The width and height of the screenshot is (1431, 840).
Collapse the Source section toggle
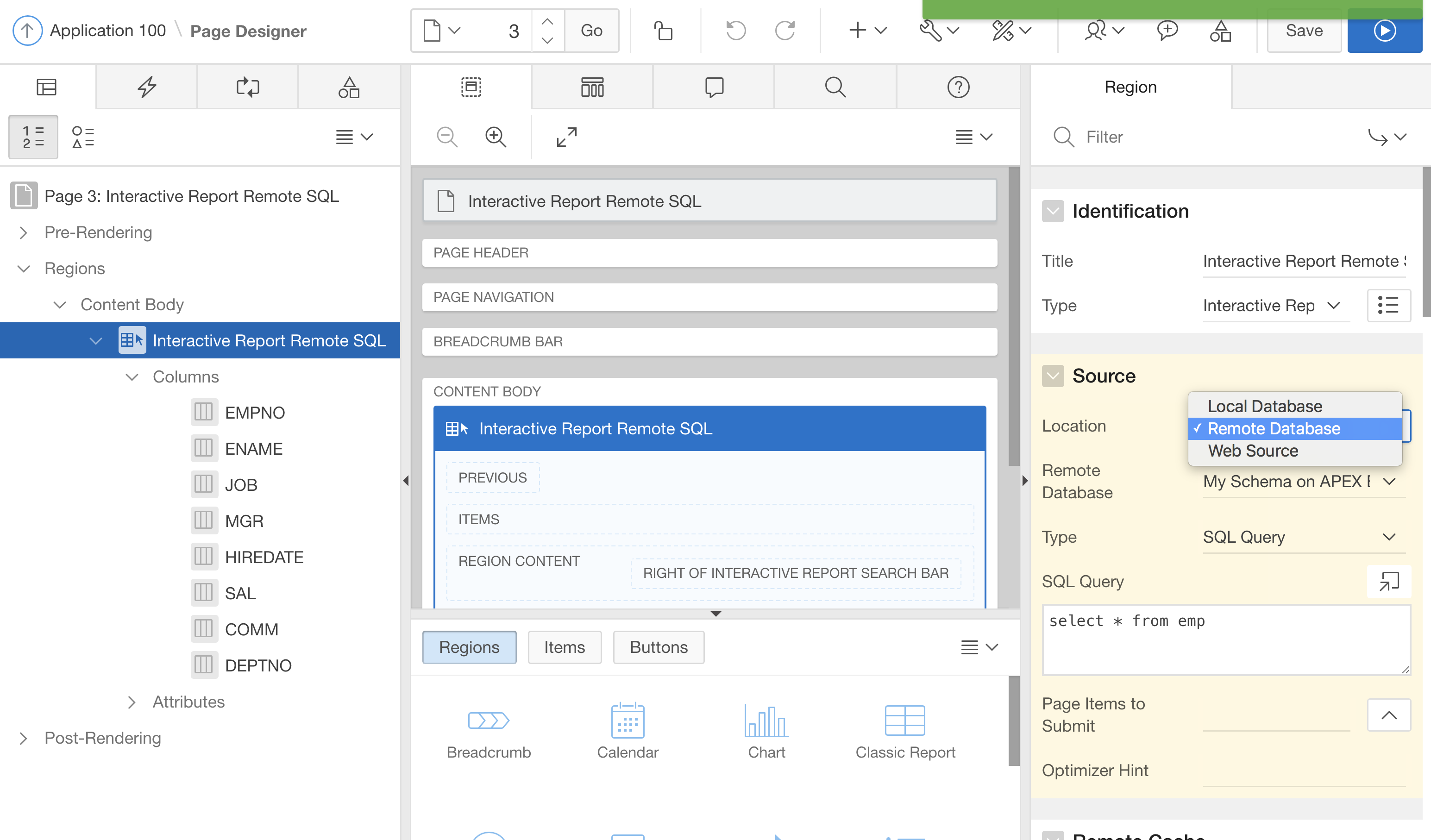coord(1053,376)
